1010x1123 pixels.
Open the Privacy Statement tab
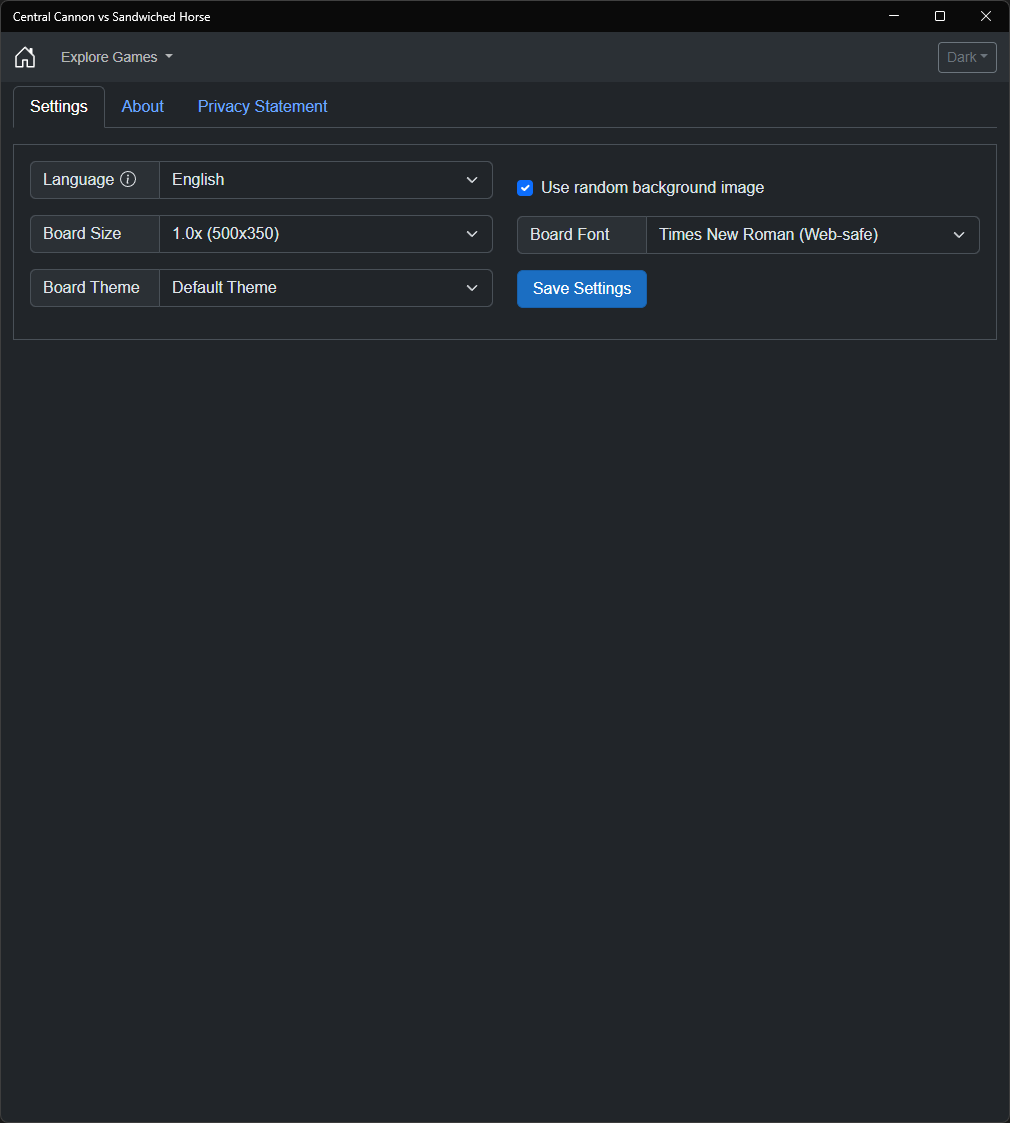point(262,107)
